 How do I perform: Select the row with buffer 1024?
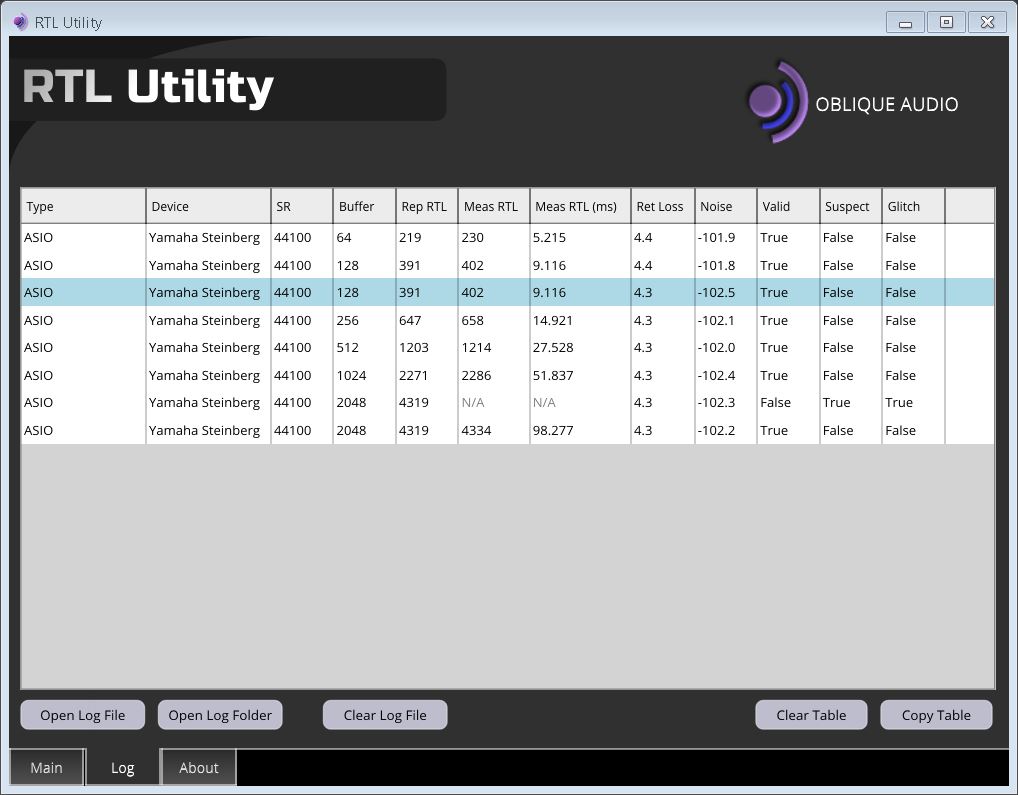tap(508, 376)
